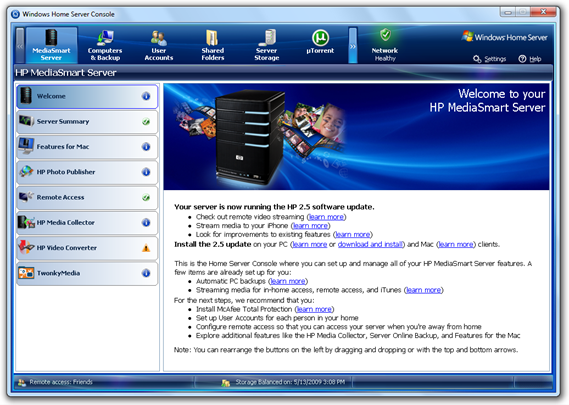Open the Shared Folders tab

click(x=213, y=45)
